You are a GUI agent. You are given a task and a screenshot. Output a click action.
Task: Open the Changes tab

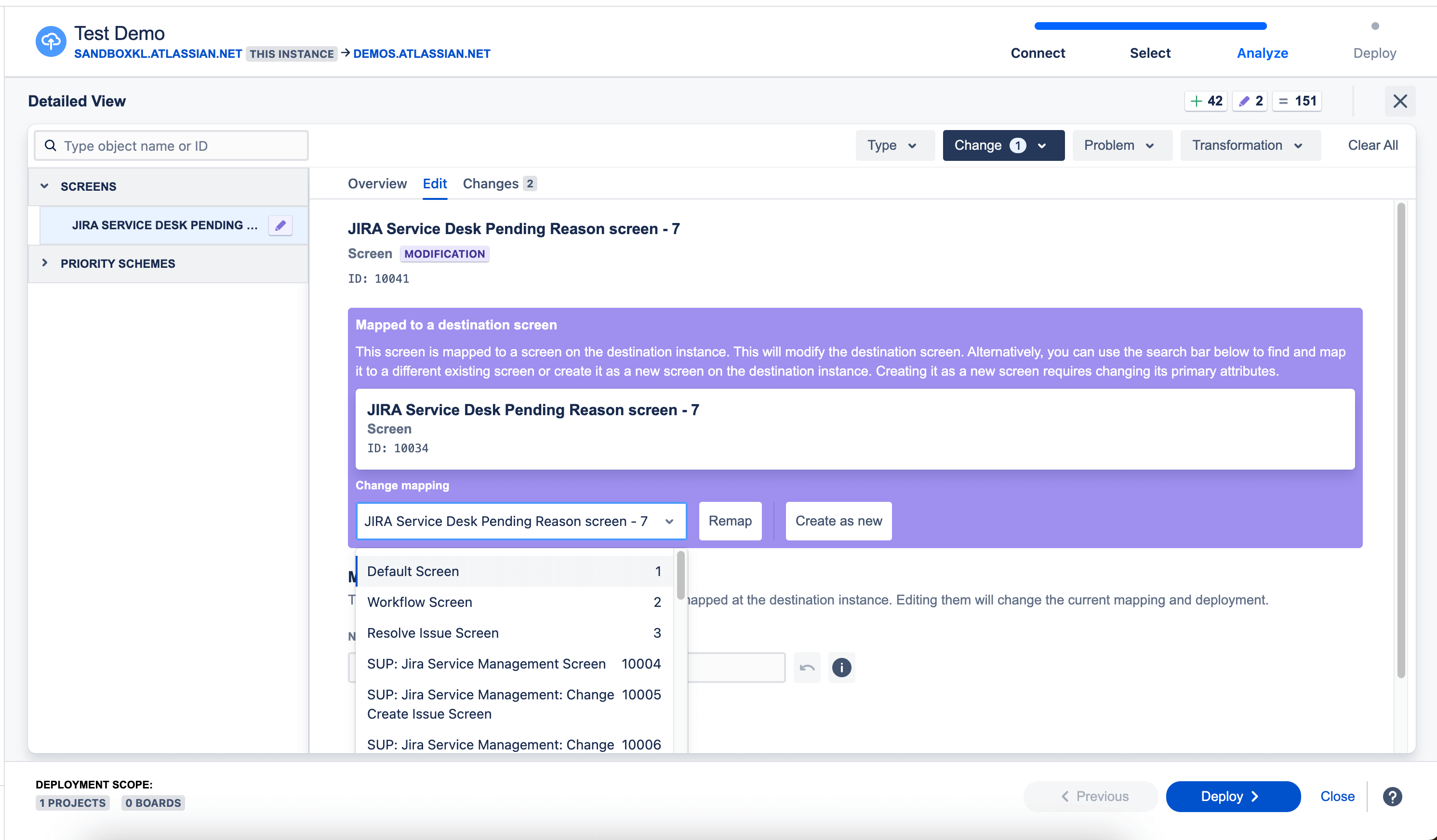pos(499,184)
